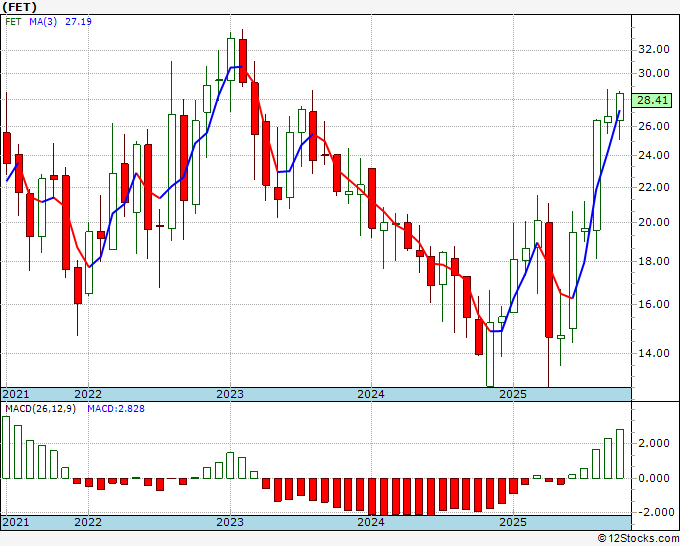Image resolution: width=680 pixels, height=546 pixels.
Task: Click 2025 on the MACD timeline
Action: tap(513, 522)
